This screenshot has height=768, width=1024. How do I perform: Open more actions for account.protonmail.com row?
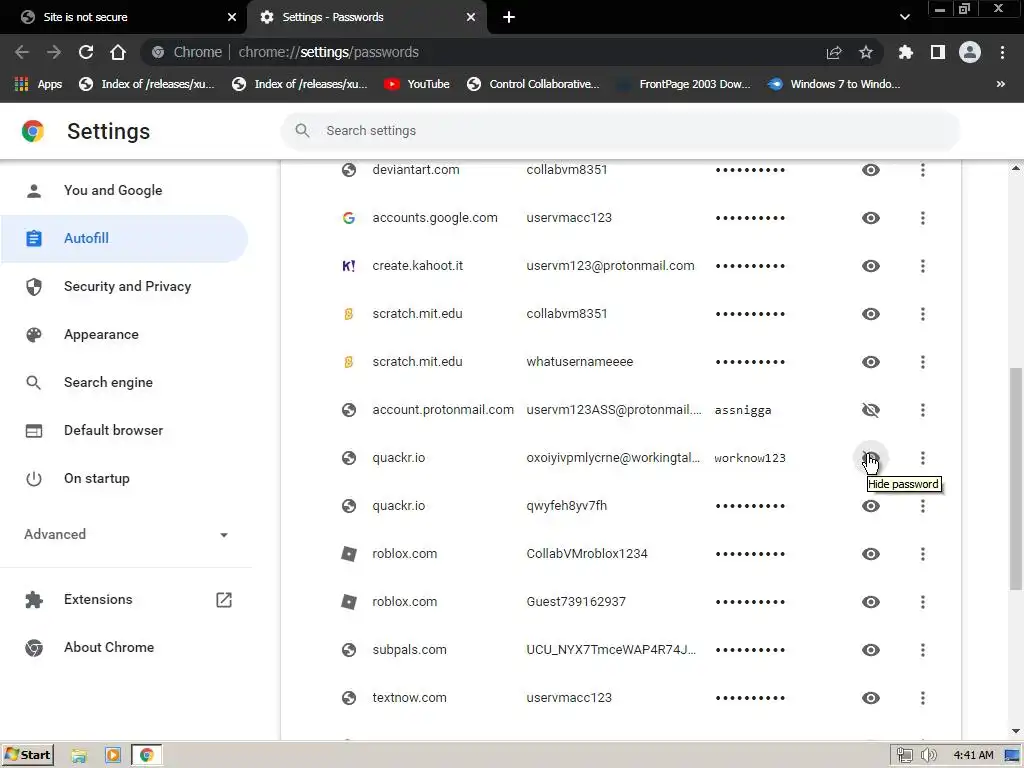point(923,410)
